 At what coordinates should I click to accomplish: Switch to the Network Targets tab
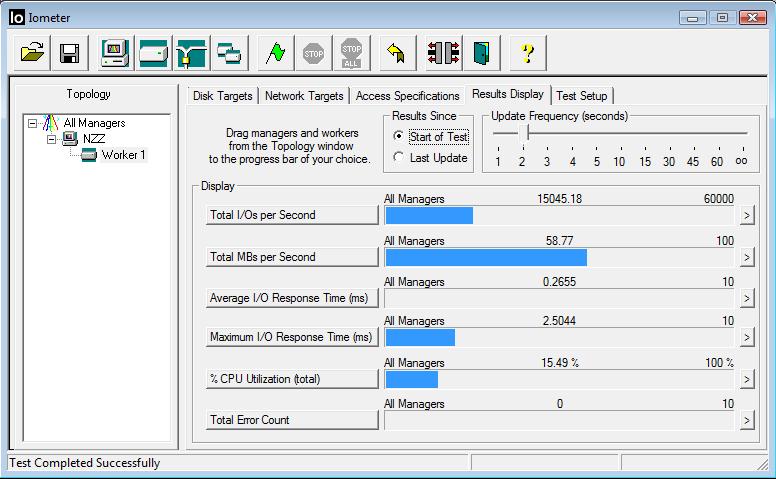coord(304,96)
